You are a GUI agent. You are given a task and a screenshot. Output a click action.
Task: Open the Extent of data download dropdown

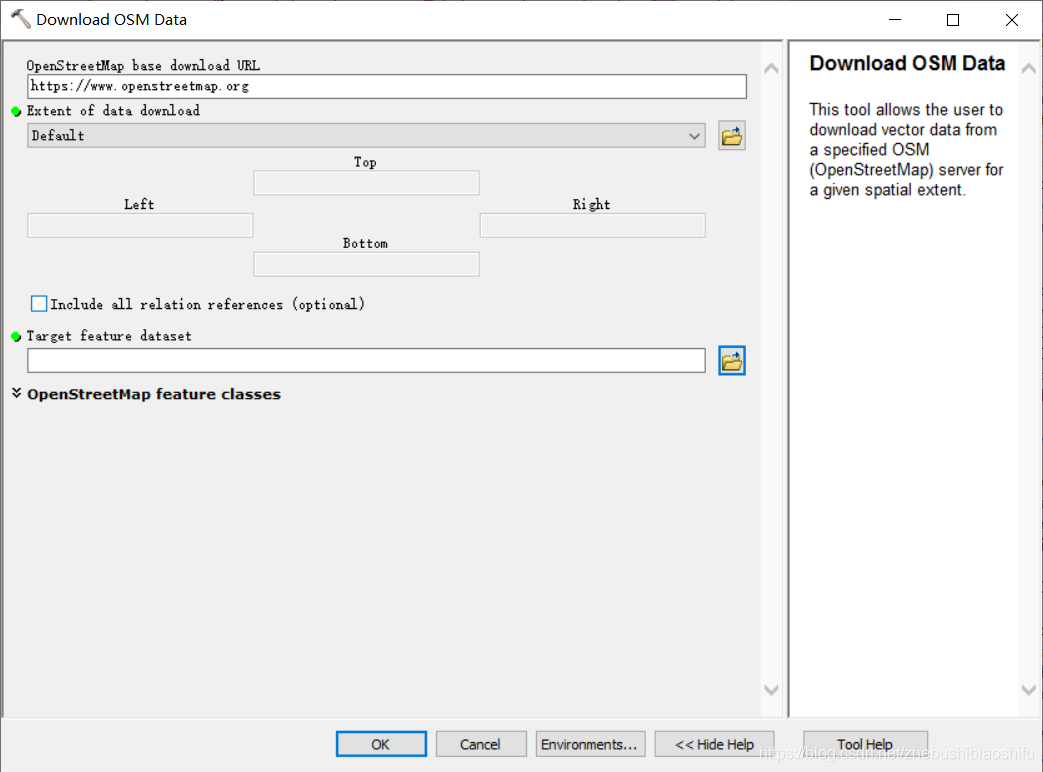point(367,136)
